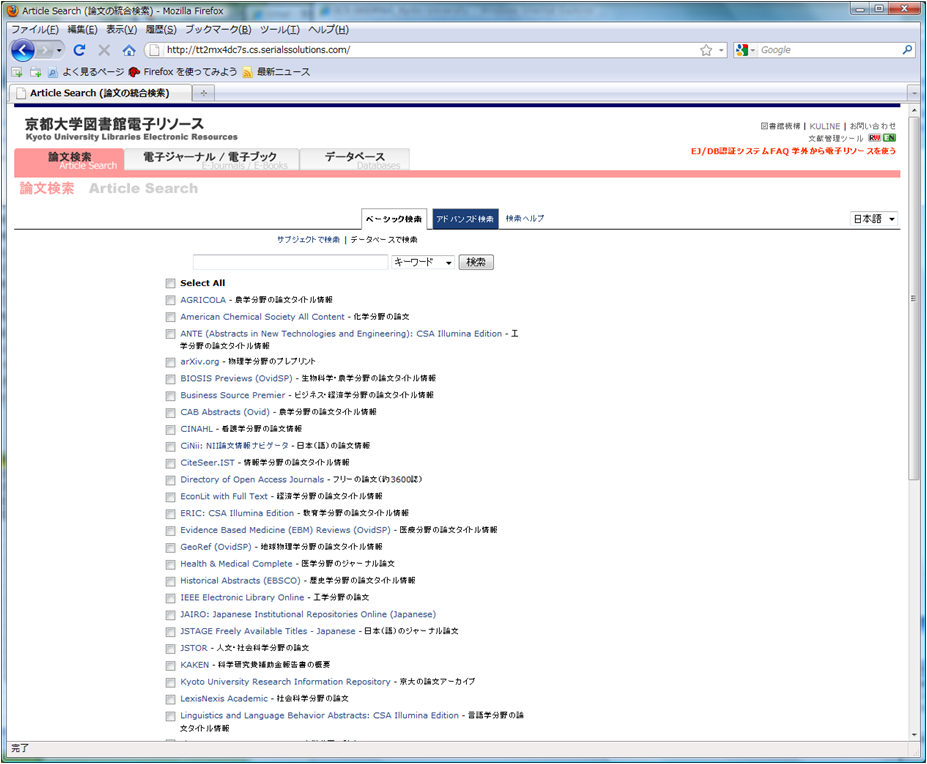The image size is (927, 764).
Task: Open search engine selector dropdown arrow
Action: click(x=753, y=50)
